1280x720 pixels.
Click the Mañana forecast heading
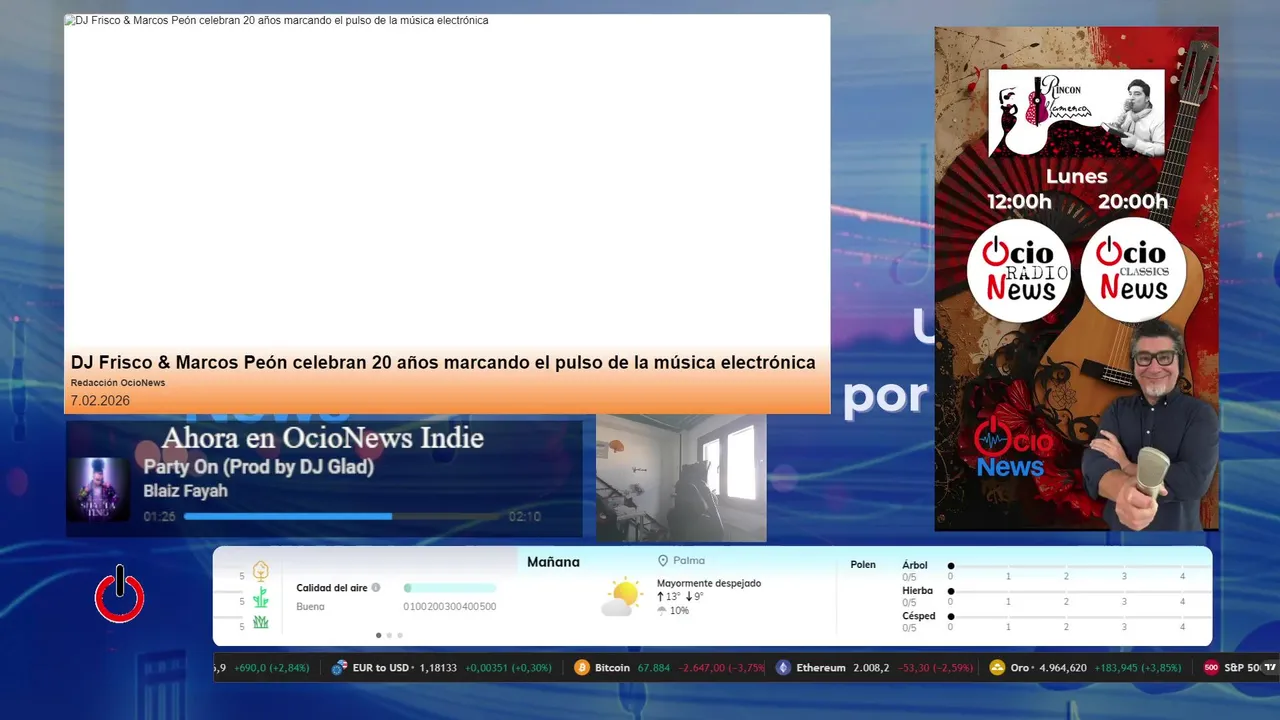pyautogui.click(x=553, y=562)
